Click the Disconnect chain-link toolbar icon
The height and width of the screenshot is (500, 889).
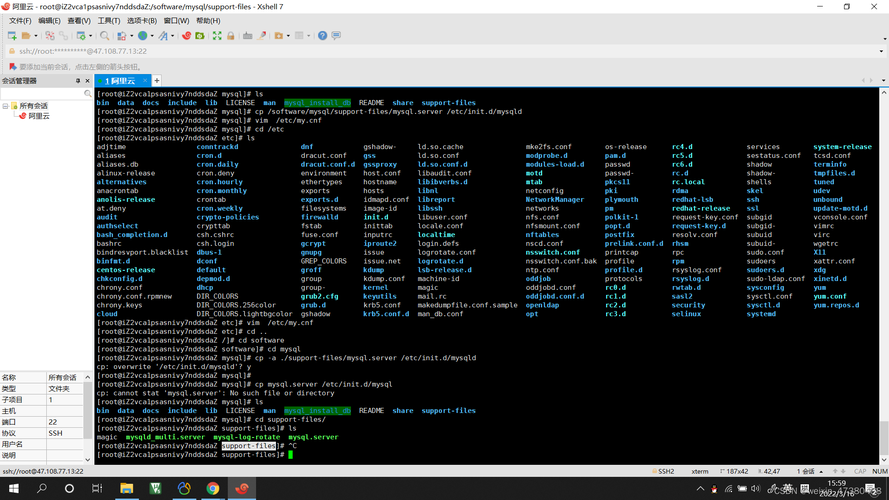(x=64, y=35)
